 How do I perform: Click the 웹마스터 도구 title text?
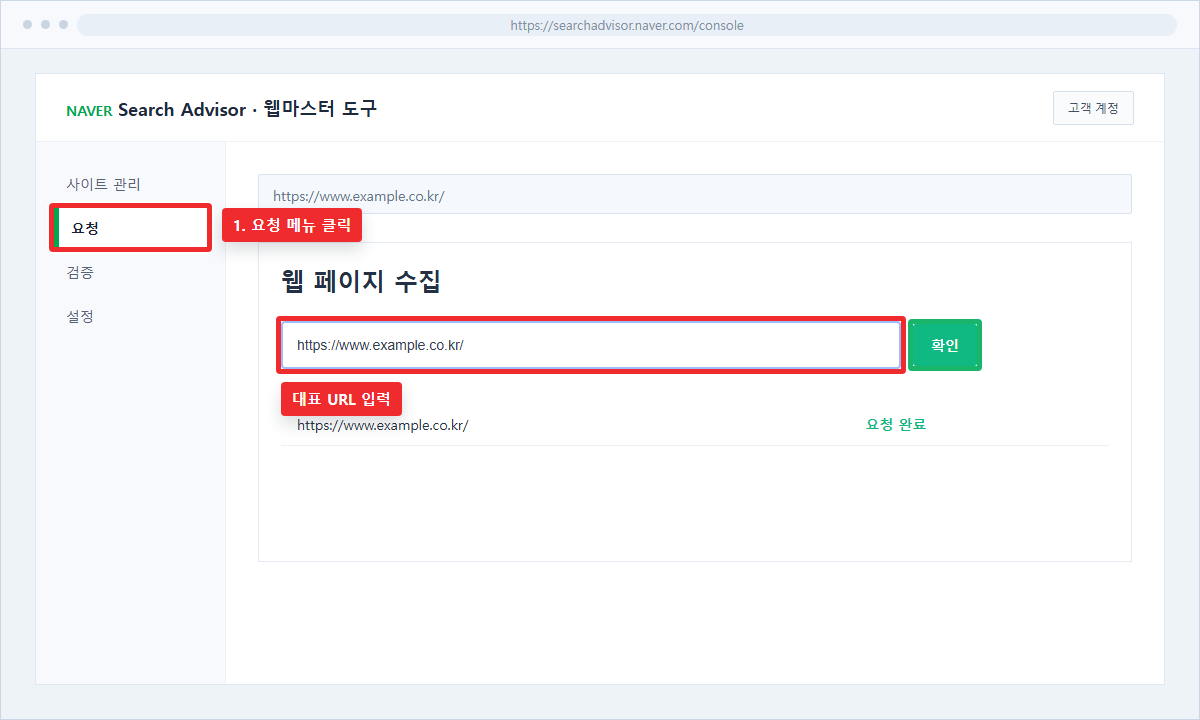320,109
